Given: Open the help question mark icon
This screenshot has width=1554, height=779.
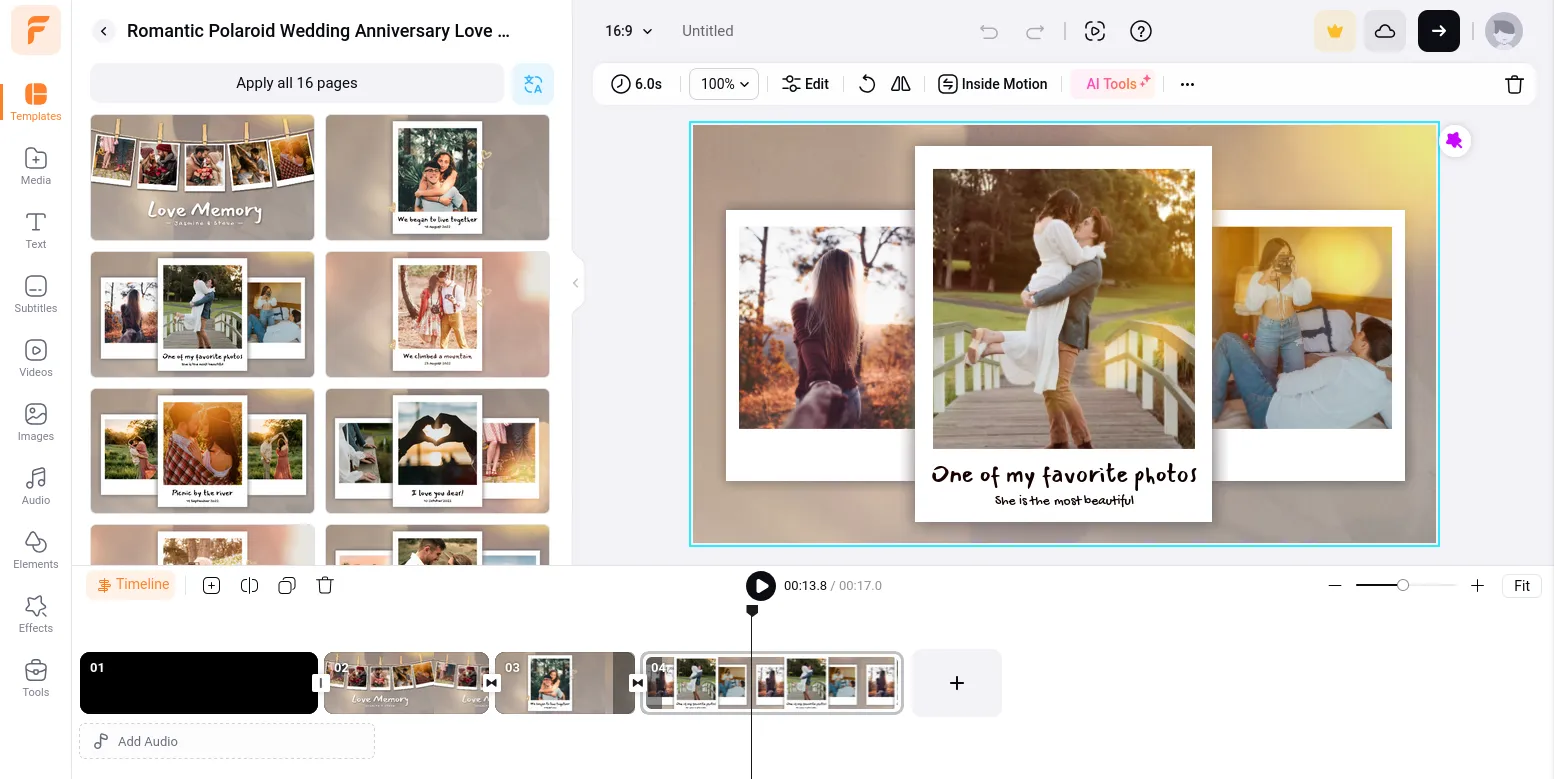Looking at the screenshot, I should pyautogui.click(x=1141, y=31).
